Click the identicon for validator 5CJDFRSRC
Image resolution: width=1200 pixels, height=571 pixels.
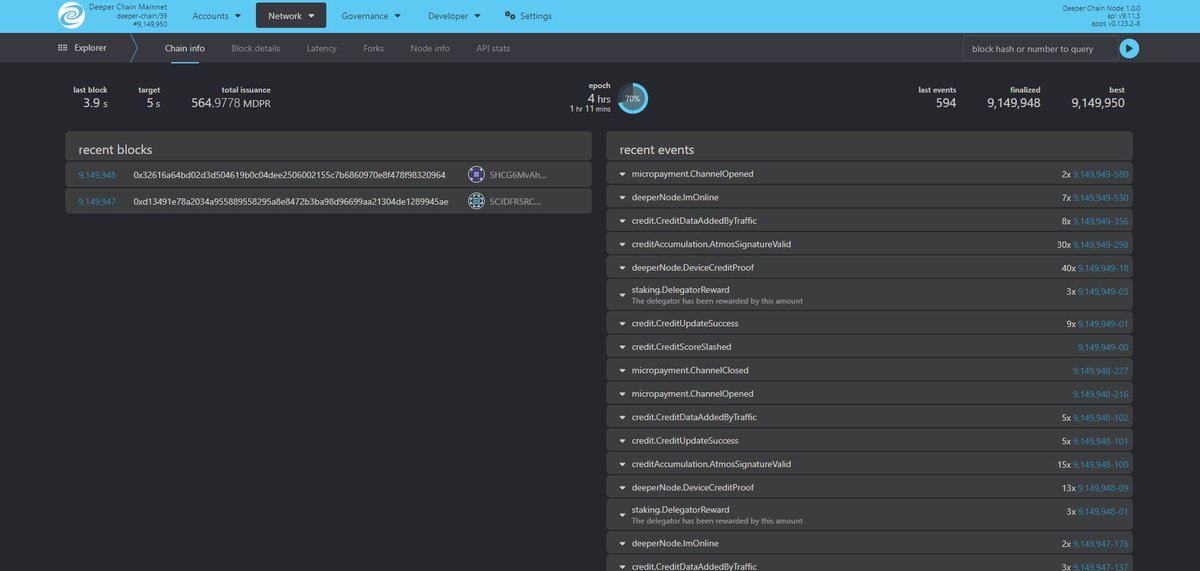tap(477, 201)
